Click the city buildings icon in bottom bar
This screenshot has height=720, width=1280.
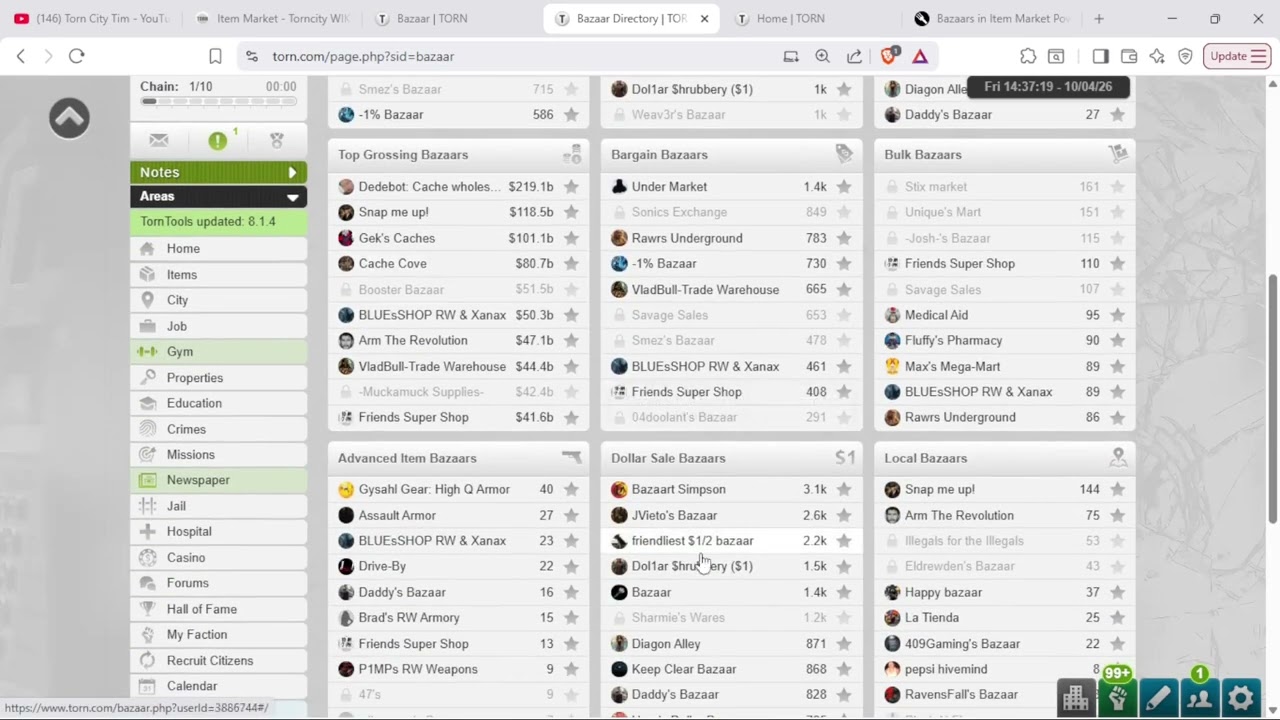1076,698
